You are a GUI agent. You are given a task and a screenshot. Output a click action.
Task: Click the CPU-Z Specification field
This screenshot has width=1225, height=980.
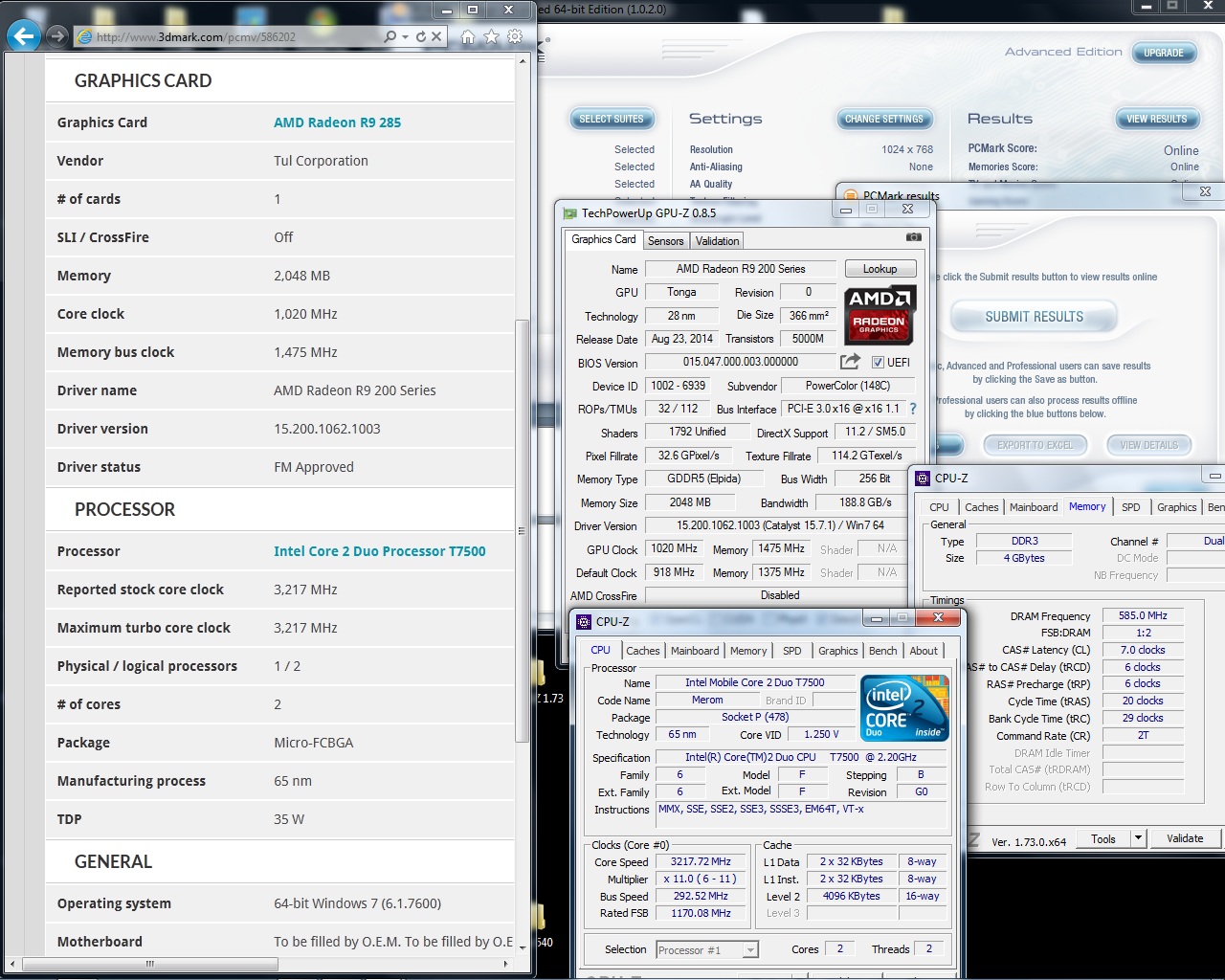(802, 757)
